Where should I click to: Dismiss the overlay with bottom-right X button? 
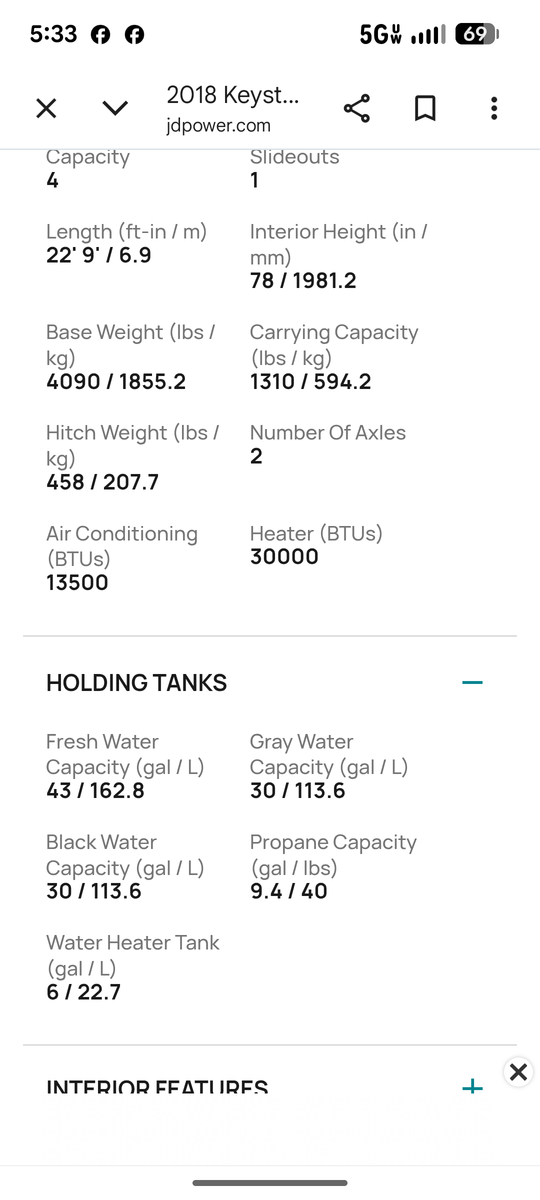click(517, 1072)
